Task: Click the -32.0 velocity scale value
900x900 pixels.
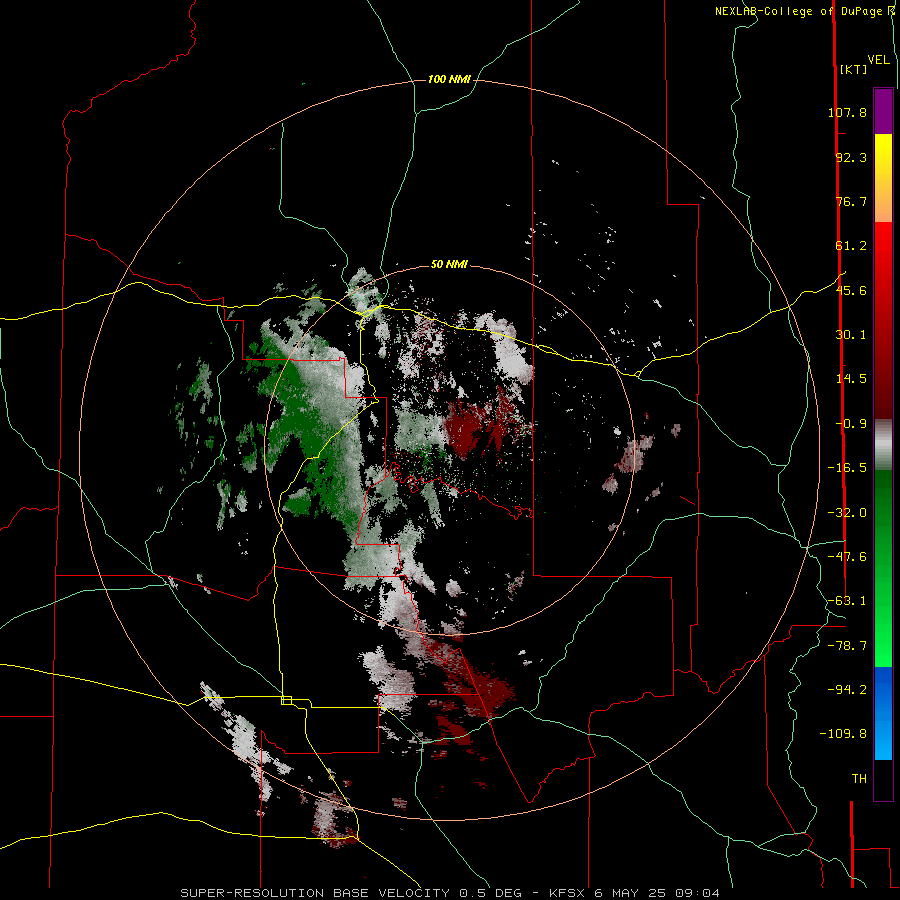Action: tap(847, 513)
